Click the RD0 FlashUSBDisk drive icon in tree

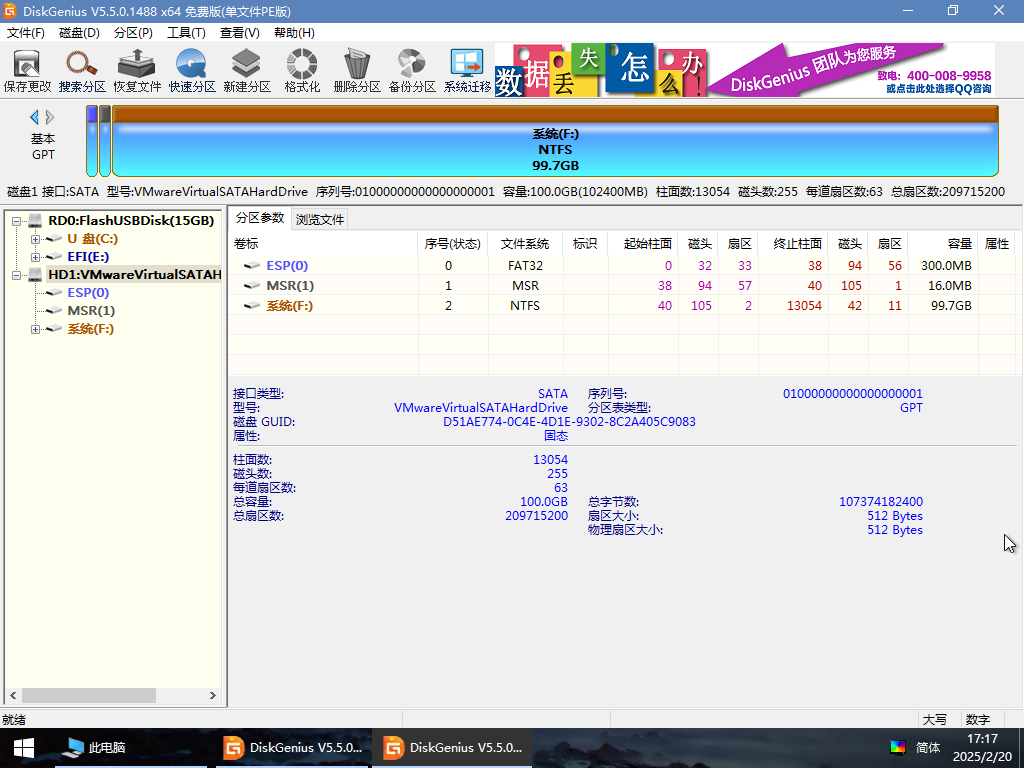pyautogui.click(x=35, y=221)
